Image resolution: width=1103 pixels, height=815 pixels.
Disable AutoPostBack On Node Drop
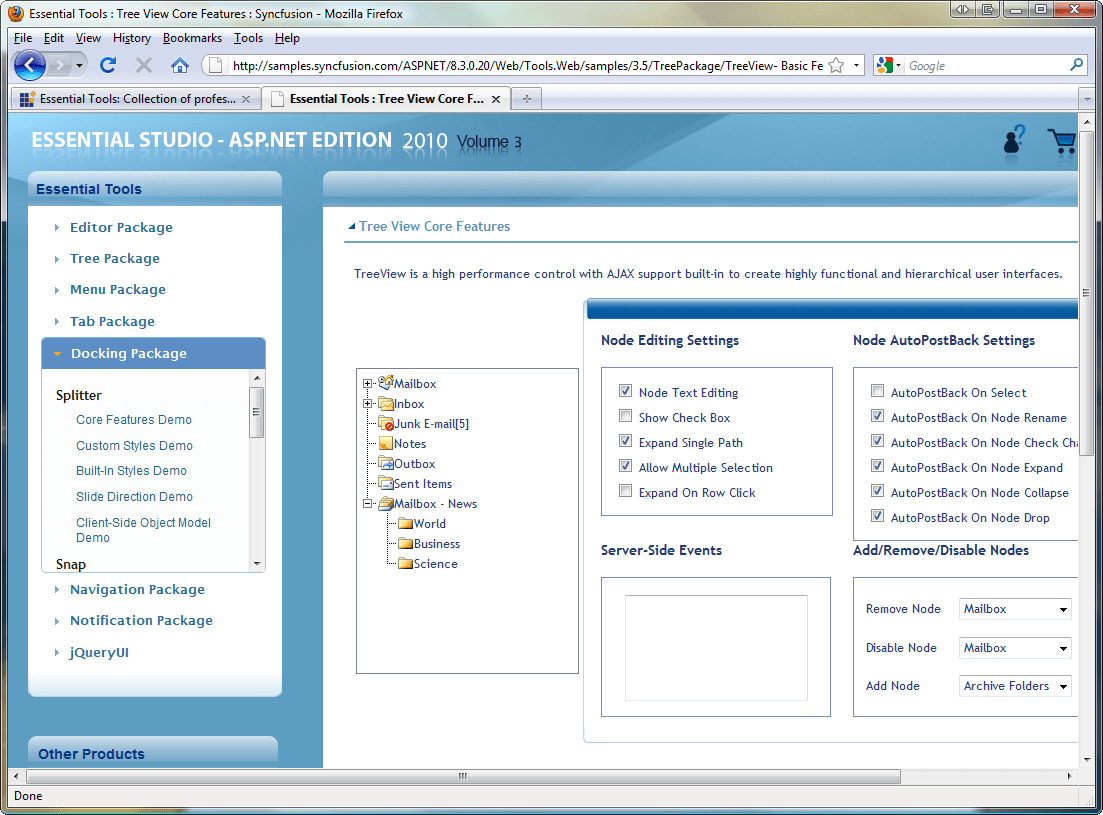click(877, 515)
